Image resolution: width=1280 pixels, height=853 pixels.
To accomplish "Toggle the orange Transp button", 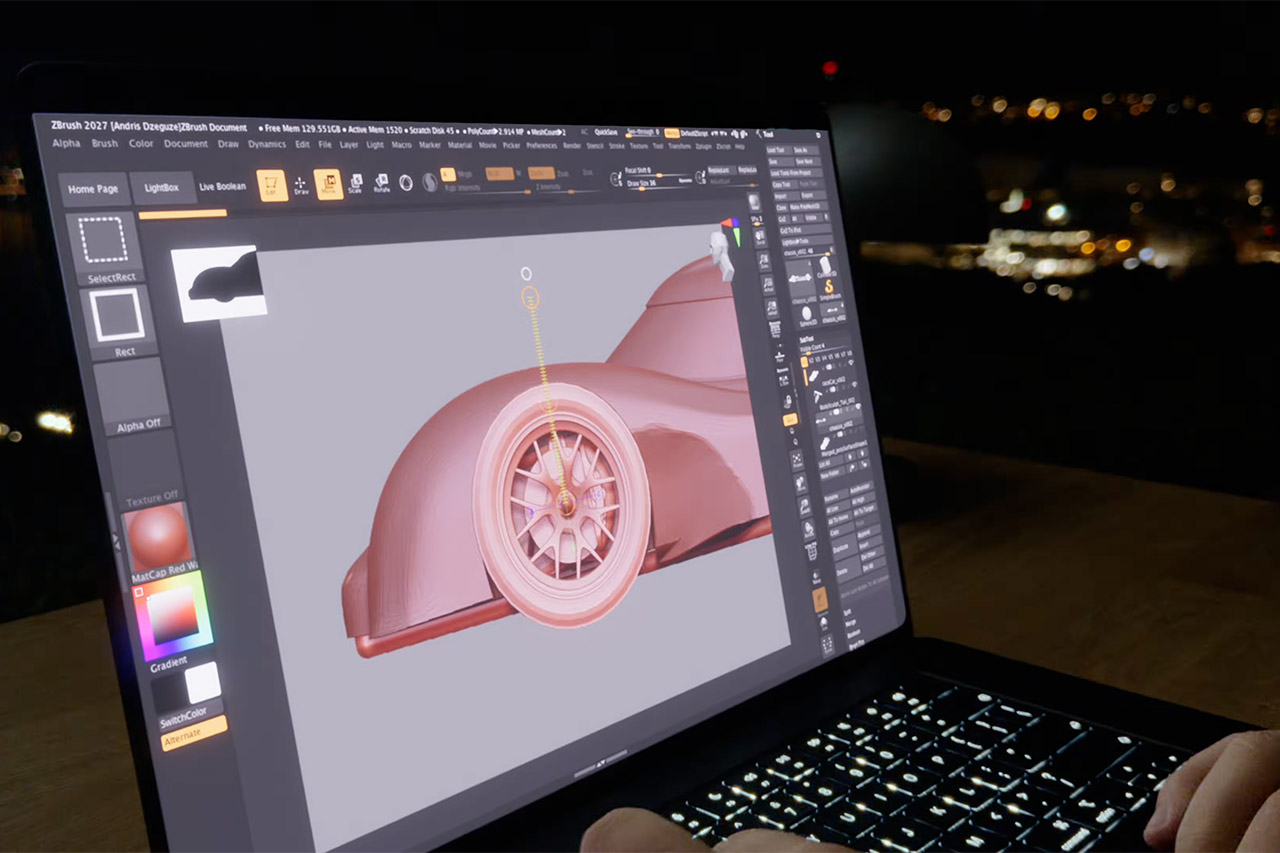I will tap(819, 599).
